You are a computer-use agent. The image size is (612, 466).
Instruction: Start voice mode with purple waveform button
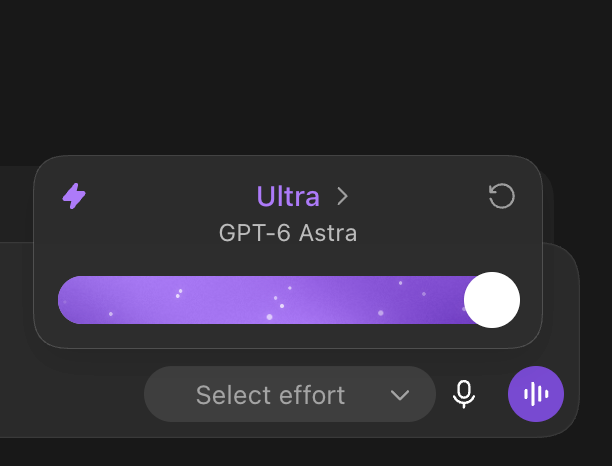(x=536, y=394)
